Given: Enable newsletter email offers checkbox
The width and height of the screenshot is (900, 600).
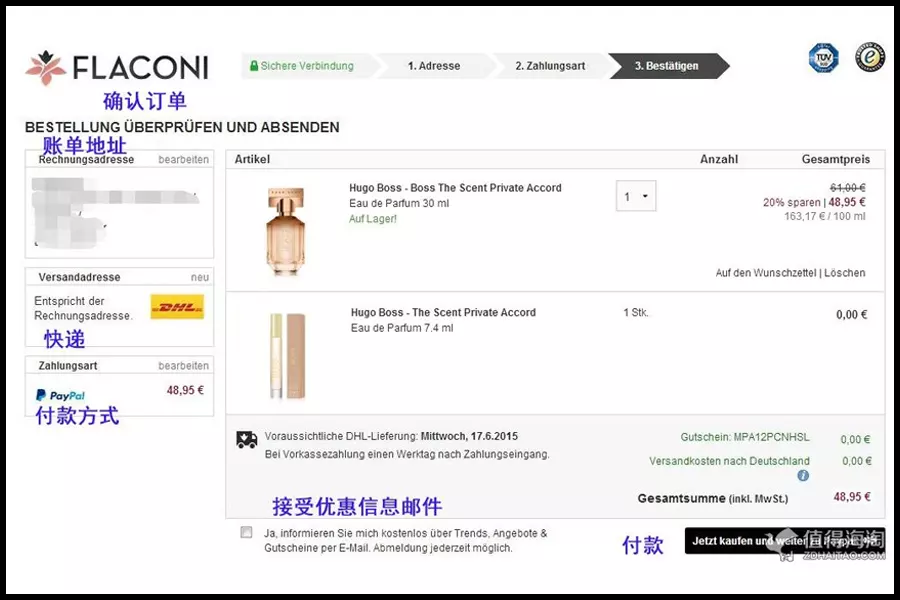Looking at the screenshot, I should tap(247, 533).
